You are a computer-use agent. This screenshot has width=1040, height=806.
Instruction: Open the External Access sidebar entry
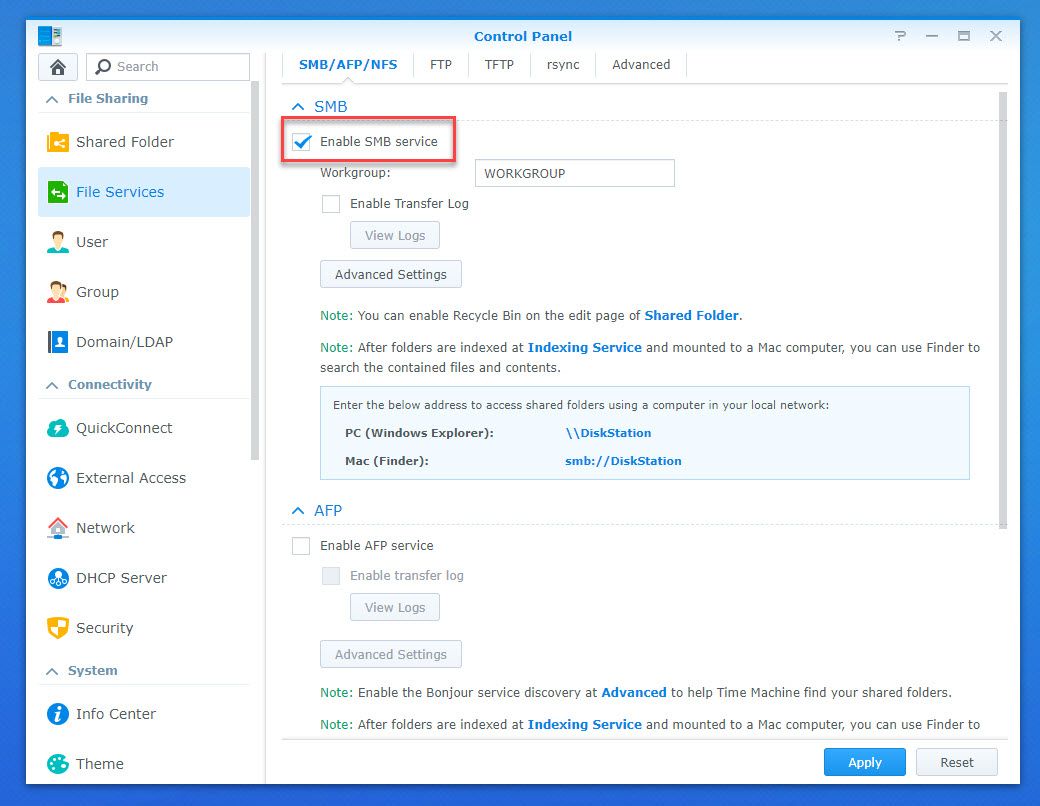(144, 478)
